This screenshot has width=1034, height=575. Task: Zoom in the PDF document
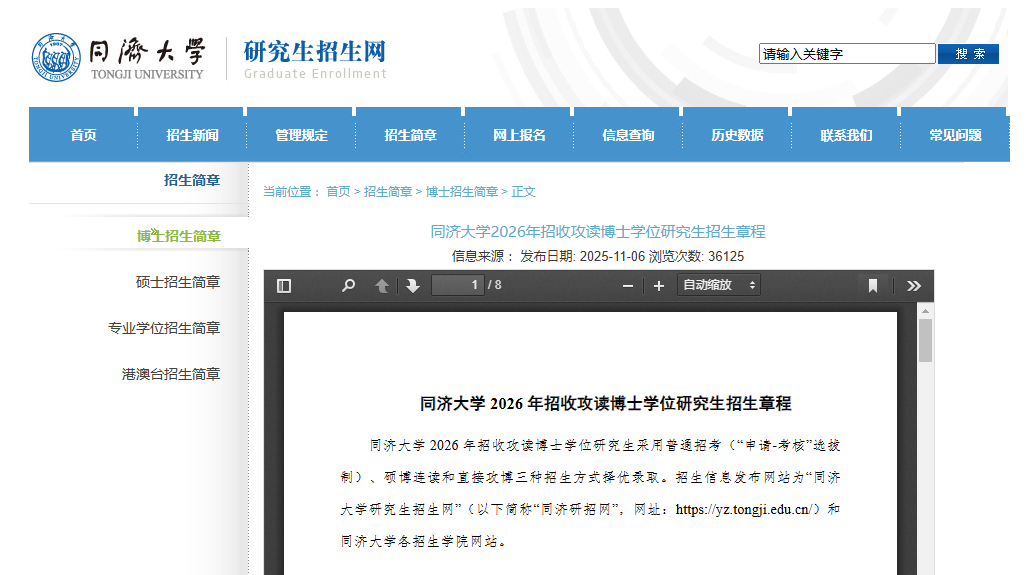tap(658, 286)
